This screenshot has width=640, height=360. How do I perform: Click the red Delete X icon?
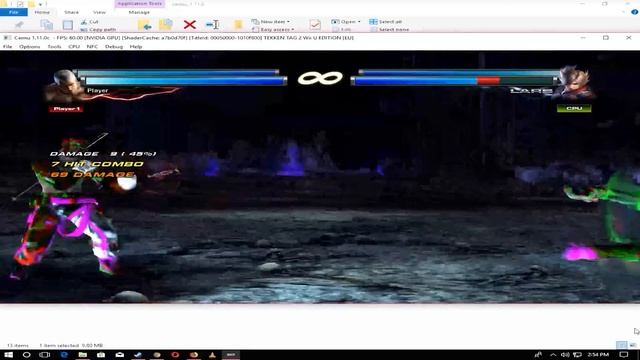click(189, 25)
